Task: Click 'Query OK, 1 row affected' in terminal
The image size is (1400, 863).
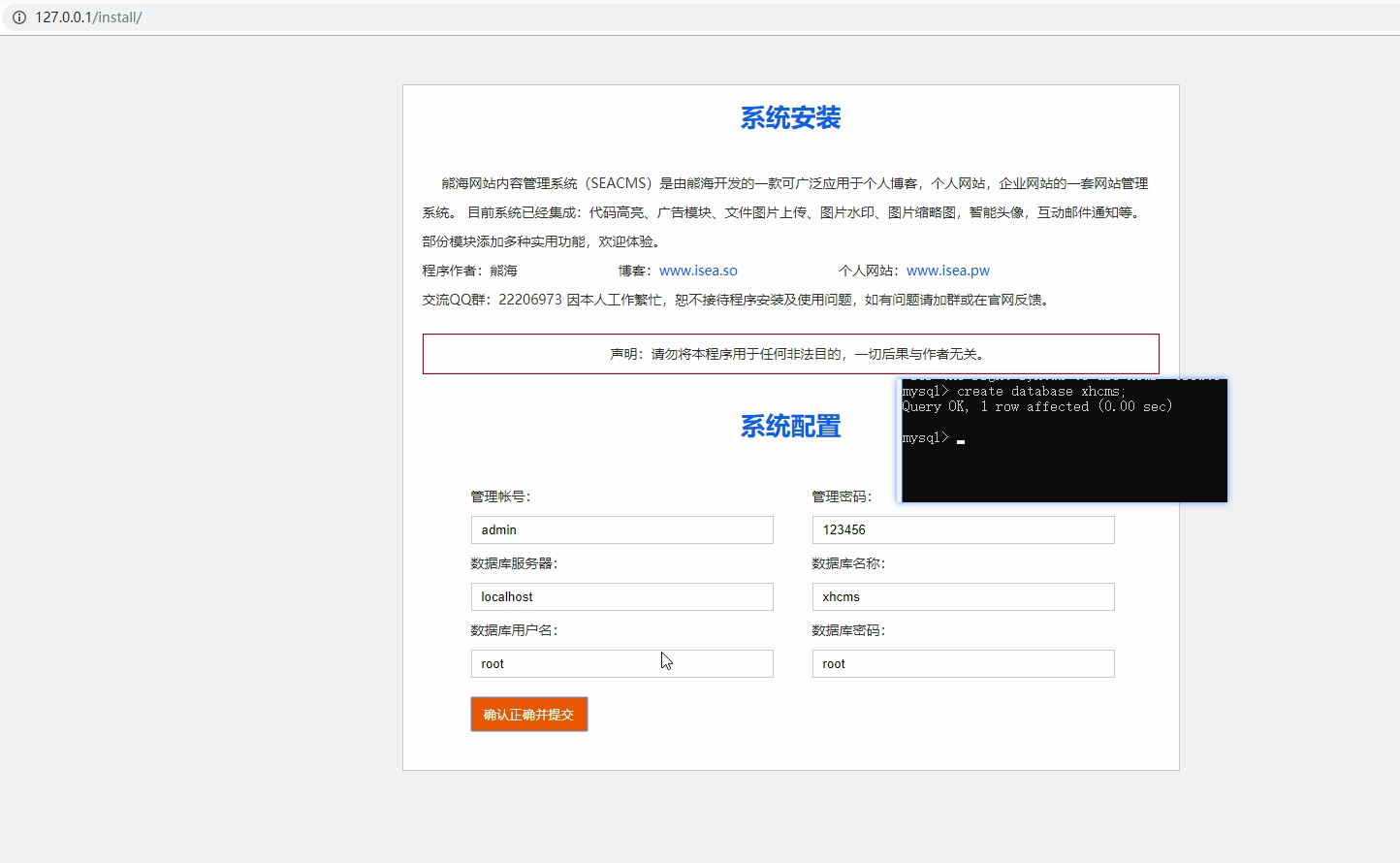Action: point(1037,407)
